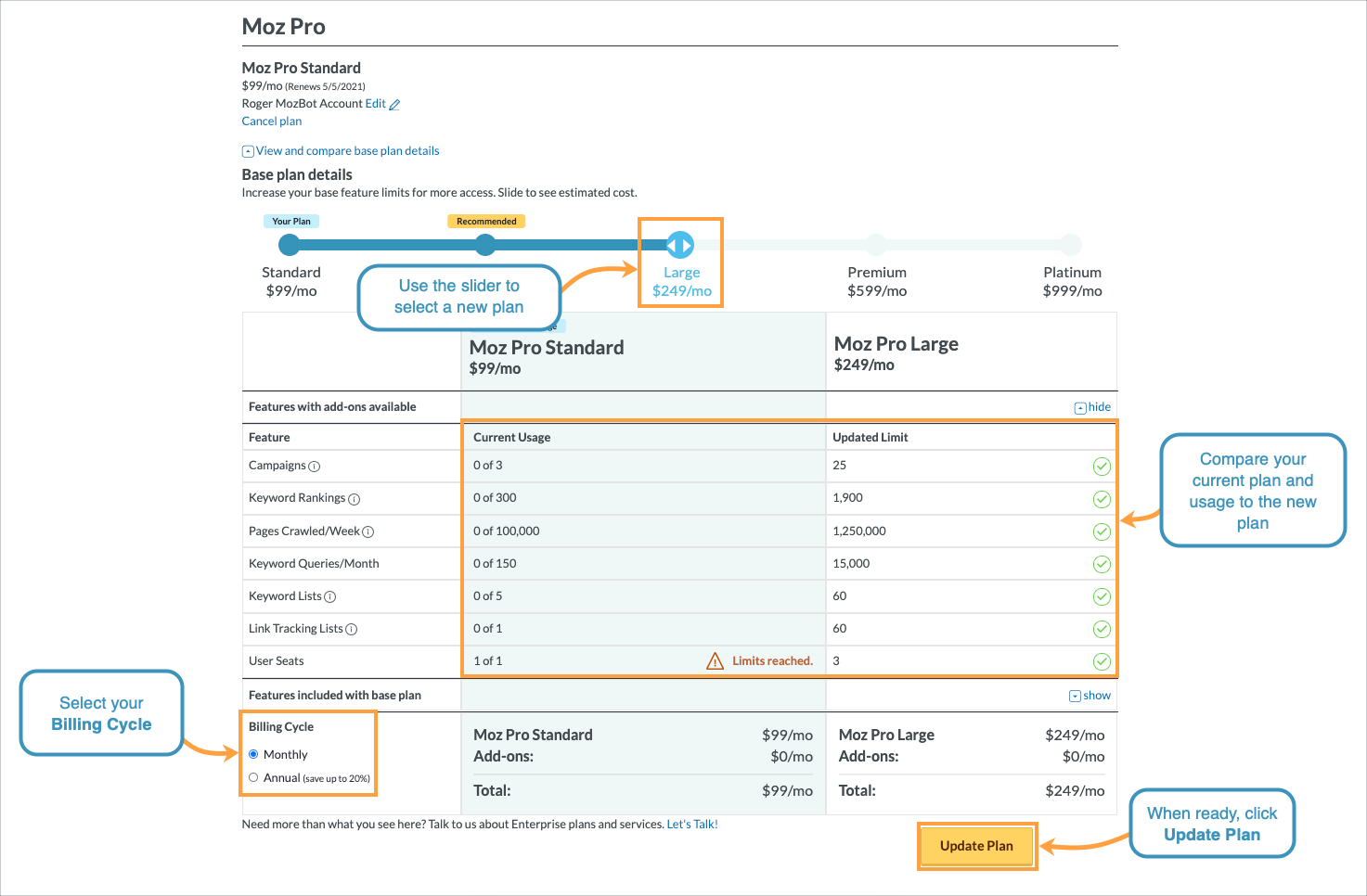1367x896 pixels.
Task: Click the green checkmark beside User Seats
Action: point(1102,661)
